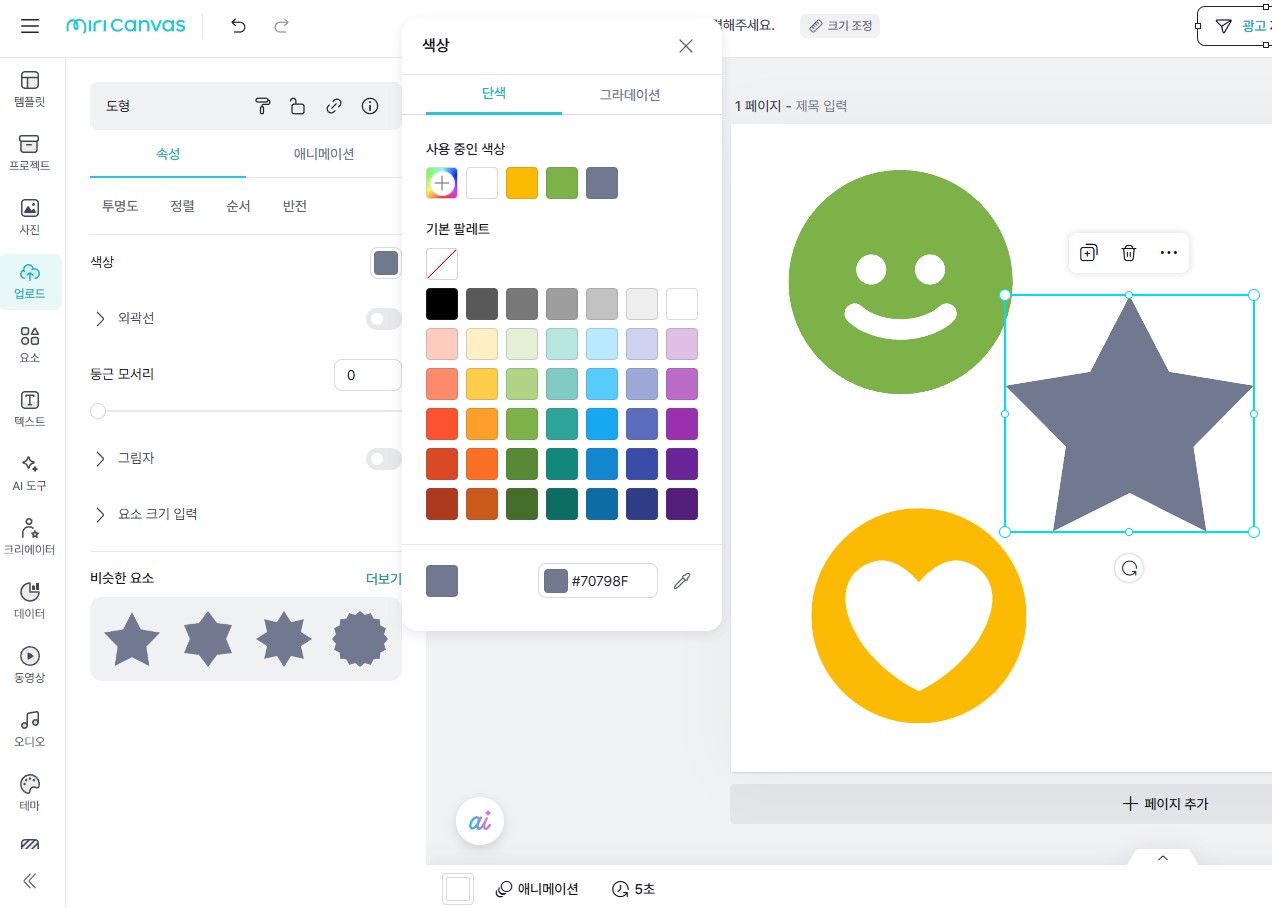Screen dimensions: 1272x908
Task: Open the hamburger main menu
Action: 30,26
